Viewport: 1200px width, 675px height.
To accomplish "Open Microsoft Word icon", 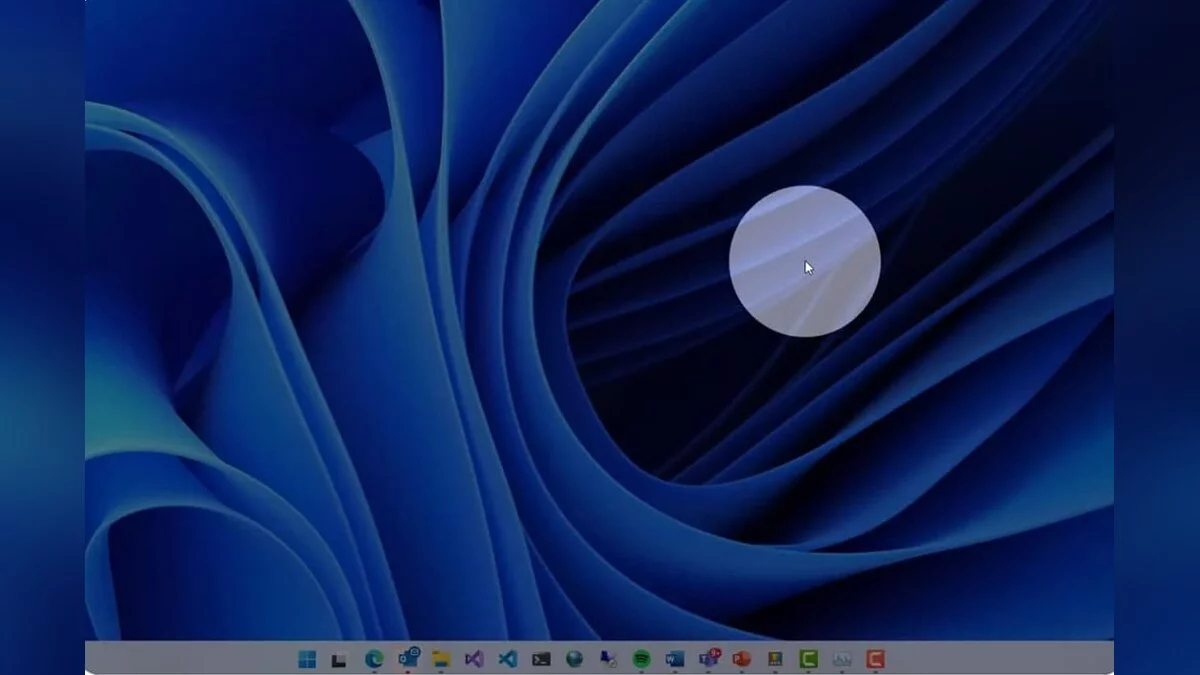I will (675, 659).
